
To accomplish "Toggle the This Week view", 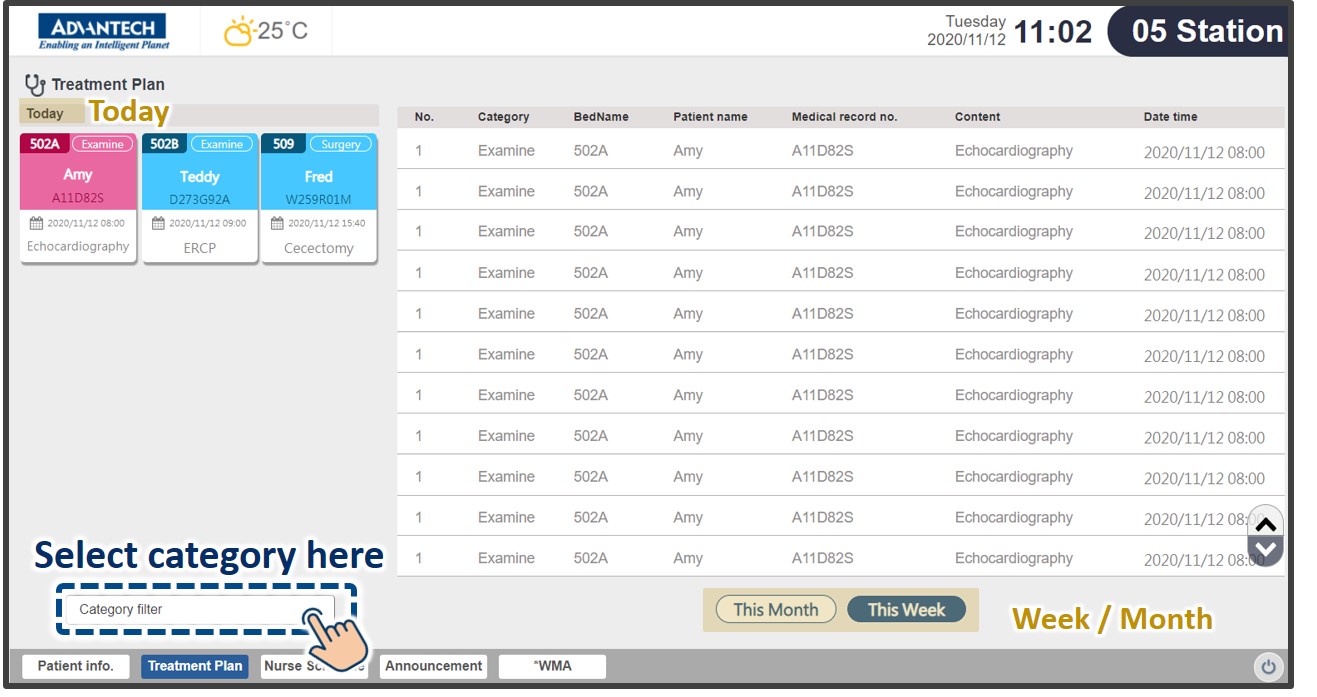I will 905,609.
